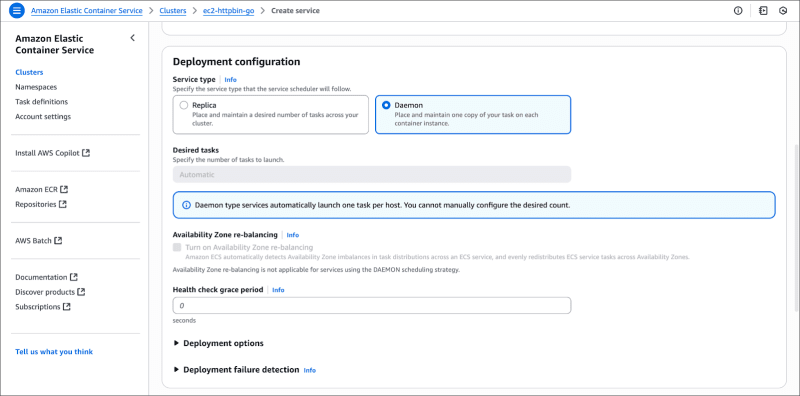Open the tutorials panel icon in header
This screenshot has width=800, height=396.
tap(763, 11)
